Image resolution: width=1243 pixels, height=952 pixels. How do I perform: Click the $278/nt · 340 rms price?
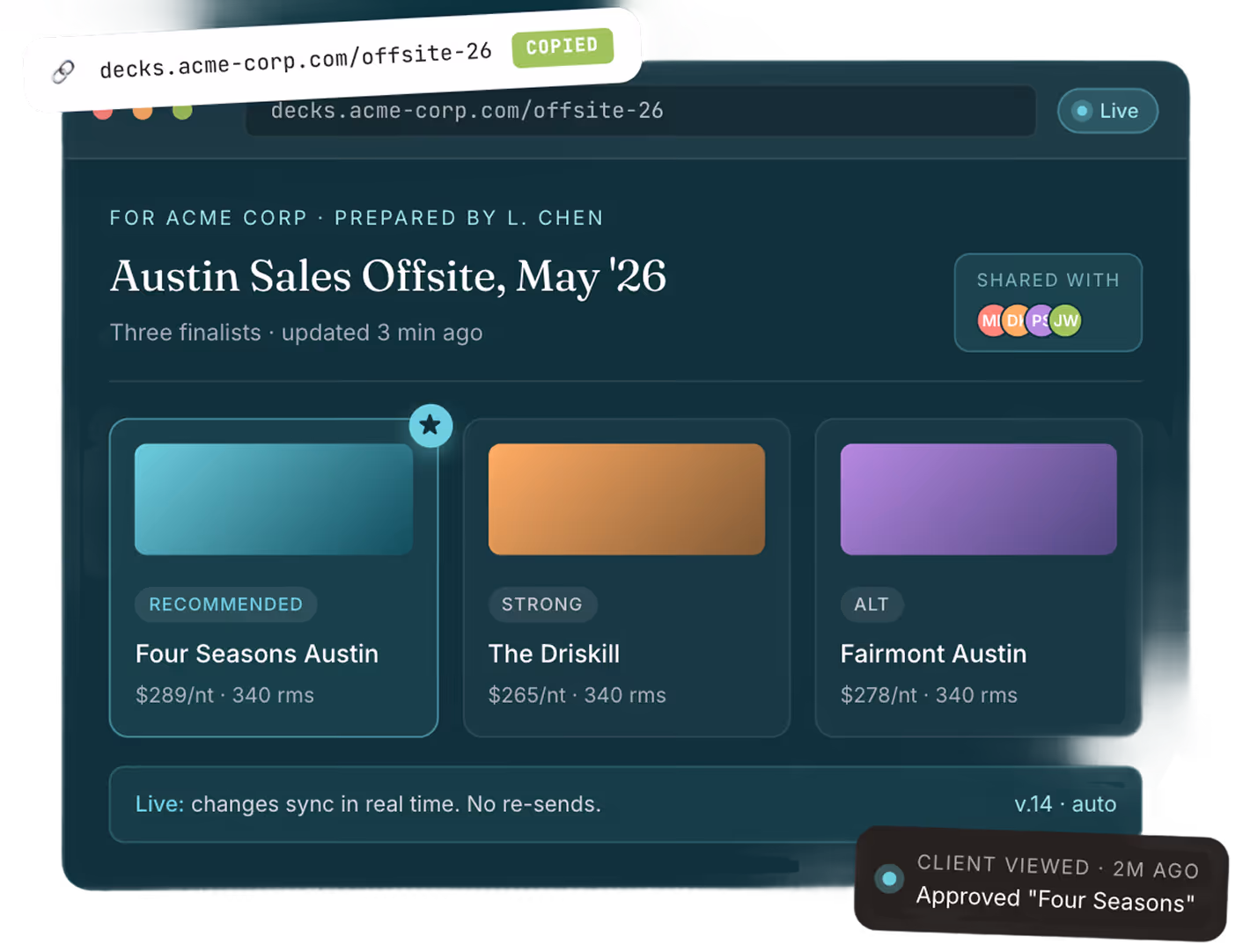929,695
